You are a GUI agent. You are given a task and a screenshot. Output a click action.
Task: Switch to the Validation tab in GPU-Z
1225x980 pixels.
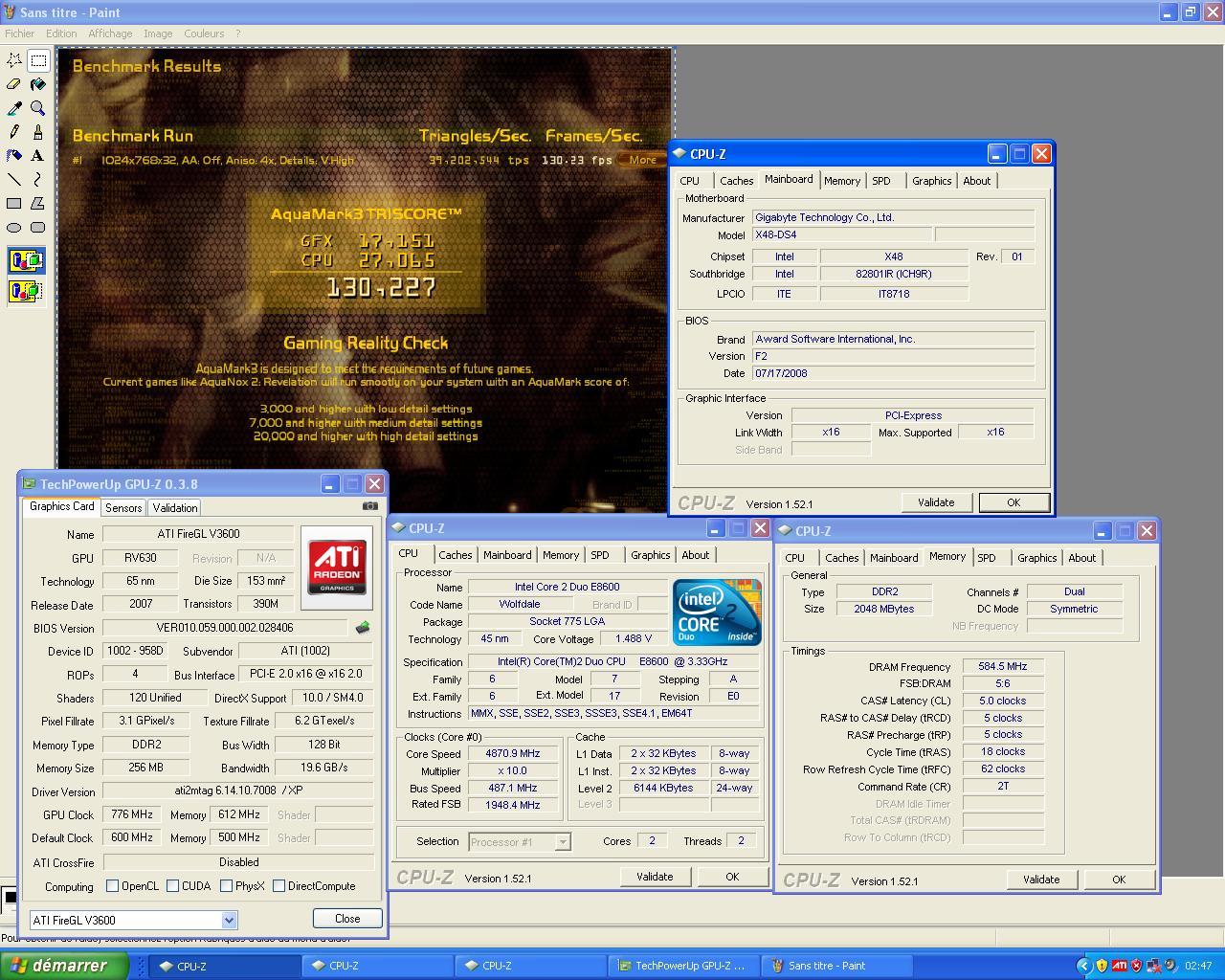tap(175, 508)
